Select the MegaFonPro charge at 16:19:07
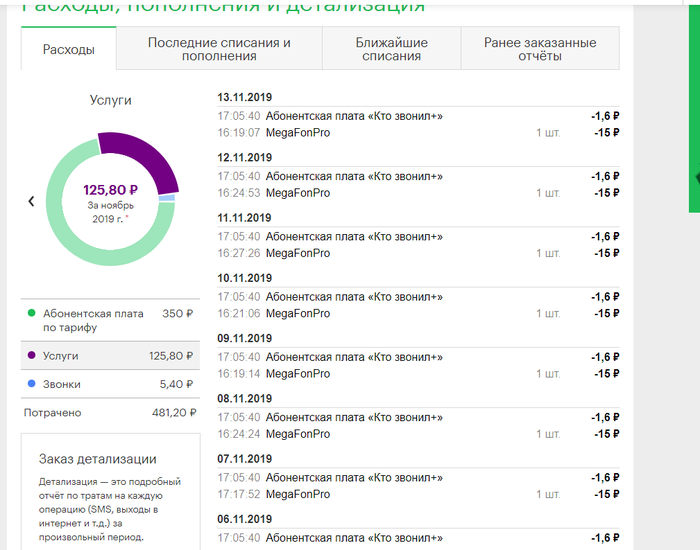Viewport: 700px width, 550px height. (x=298, y=132)
